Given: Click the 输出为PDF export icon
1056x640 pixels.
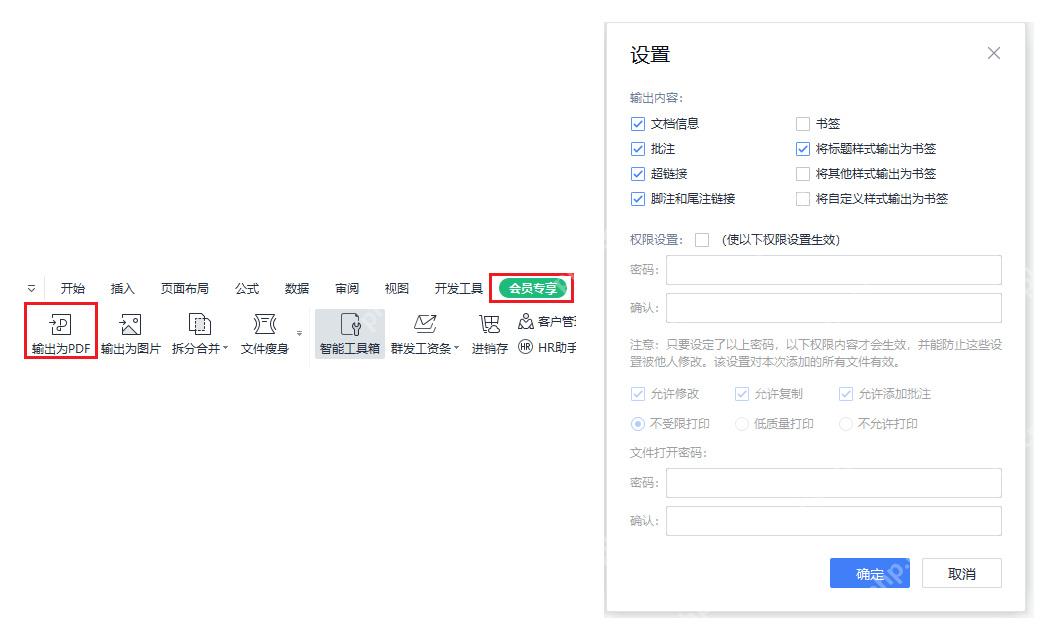Looking at the screenshot, I should tap(61, 325).
